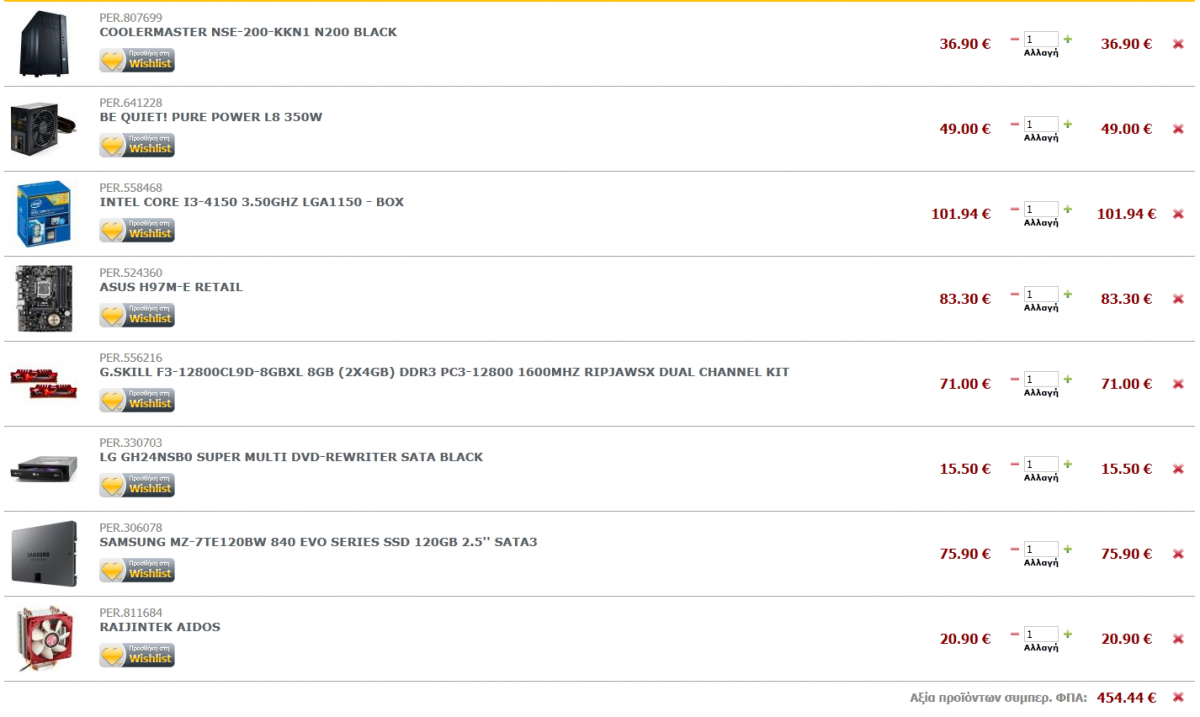
Task: Apply quantity change for G.Skill RAM kit
Action: point(1040,393)
